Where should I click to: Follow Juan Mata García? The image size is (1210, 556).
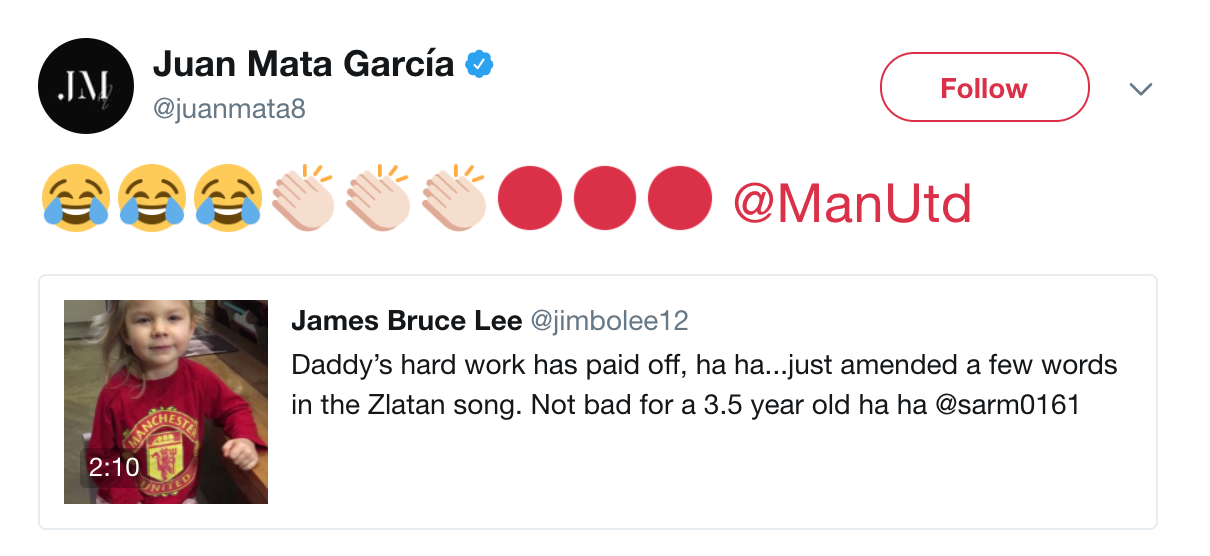pos(984,88)
